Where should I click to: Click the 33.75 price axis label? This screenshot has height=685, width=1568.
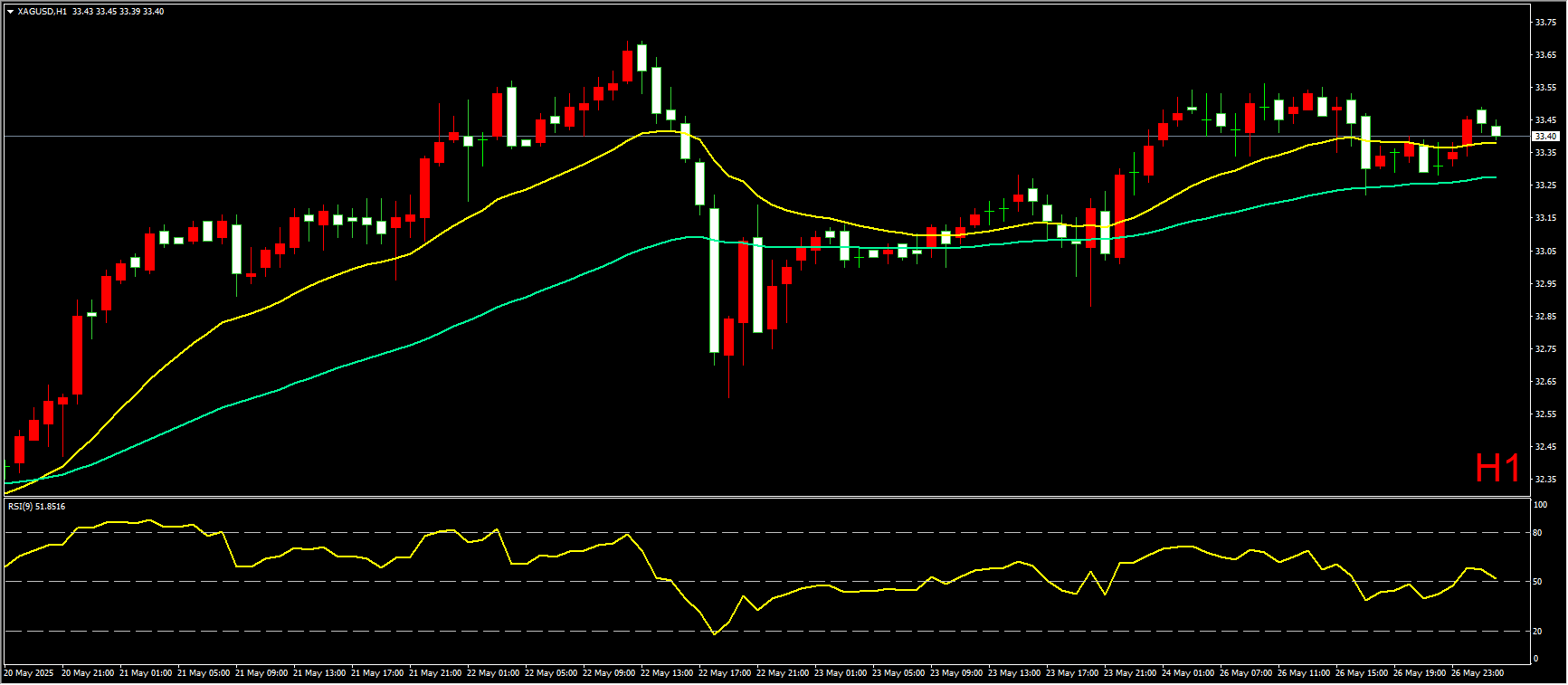1545,23
